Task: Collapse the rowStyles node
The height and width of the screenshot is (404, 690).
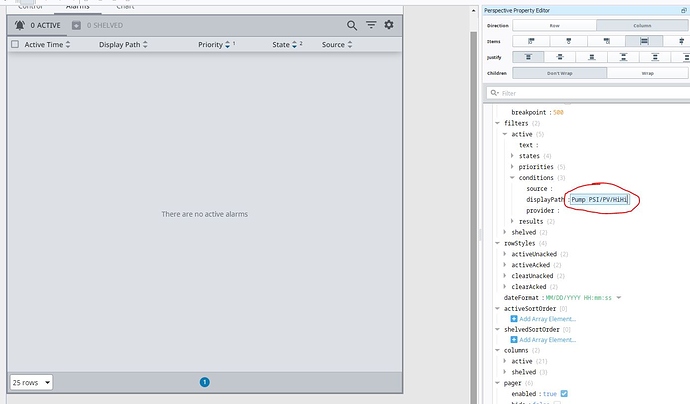Action: tap(497, 243)
